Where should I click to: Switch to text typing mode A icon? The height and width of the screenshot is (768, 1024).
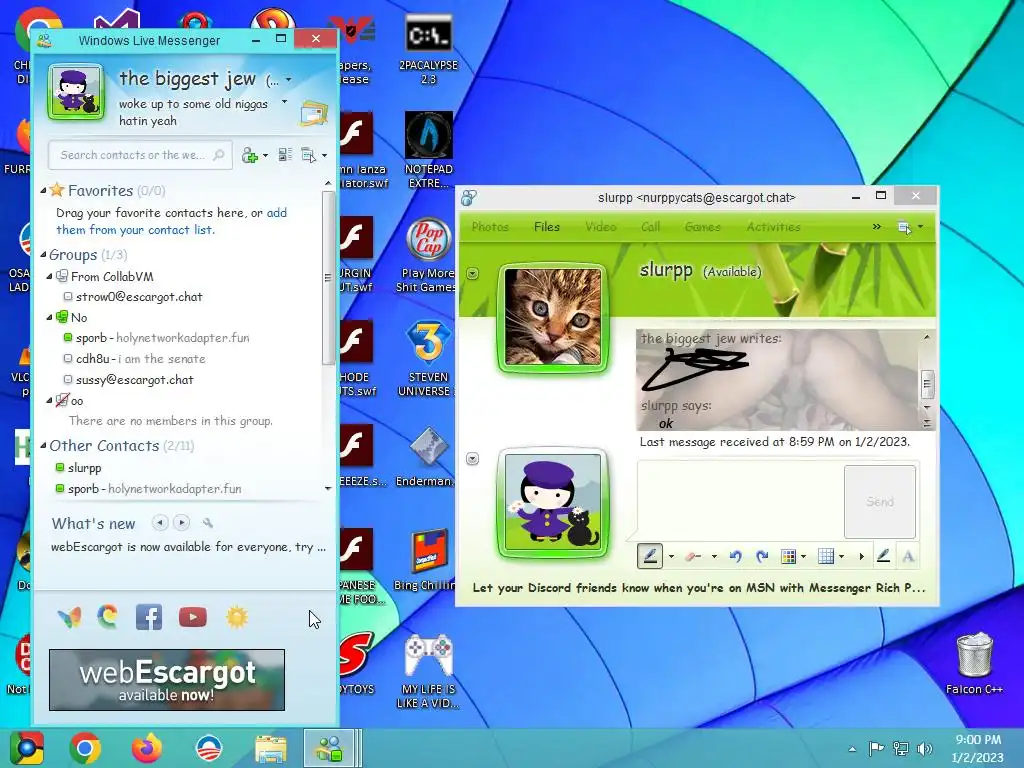[x=908, y=556]
